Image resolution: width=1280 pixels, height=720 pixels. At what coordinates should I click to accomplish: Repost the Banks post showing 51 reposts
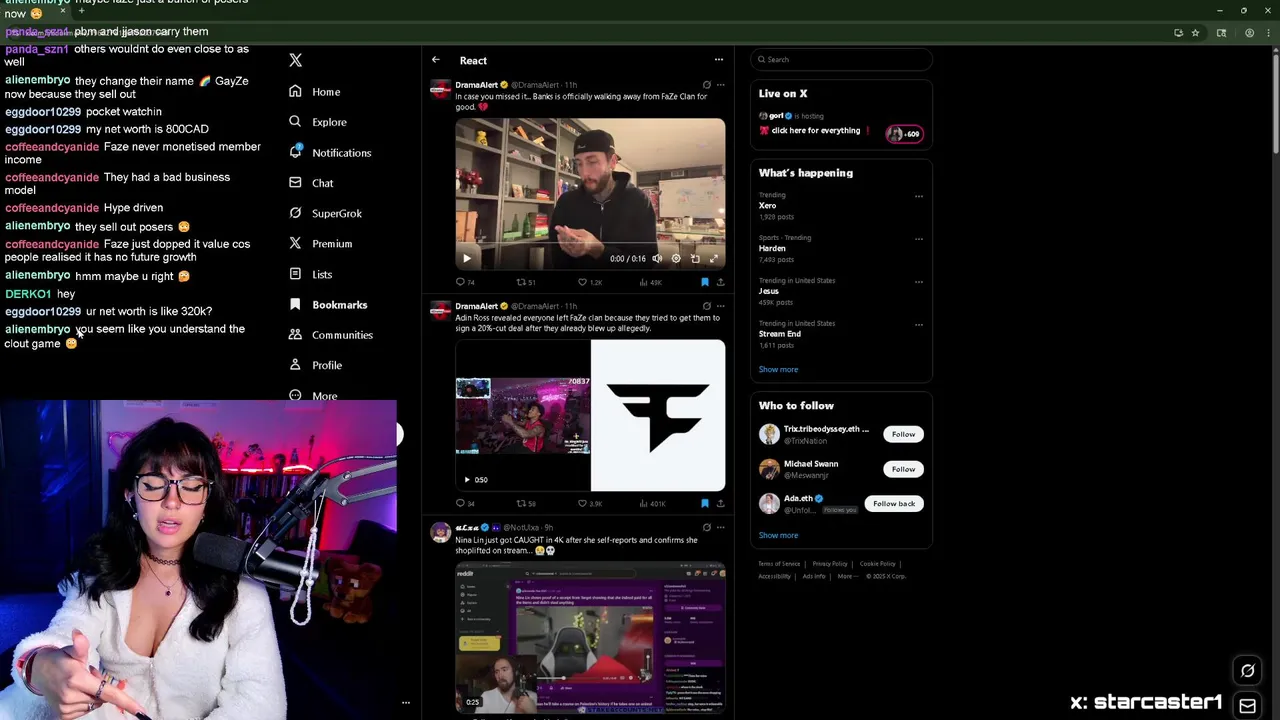click(526, 282)
